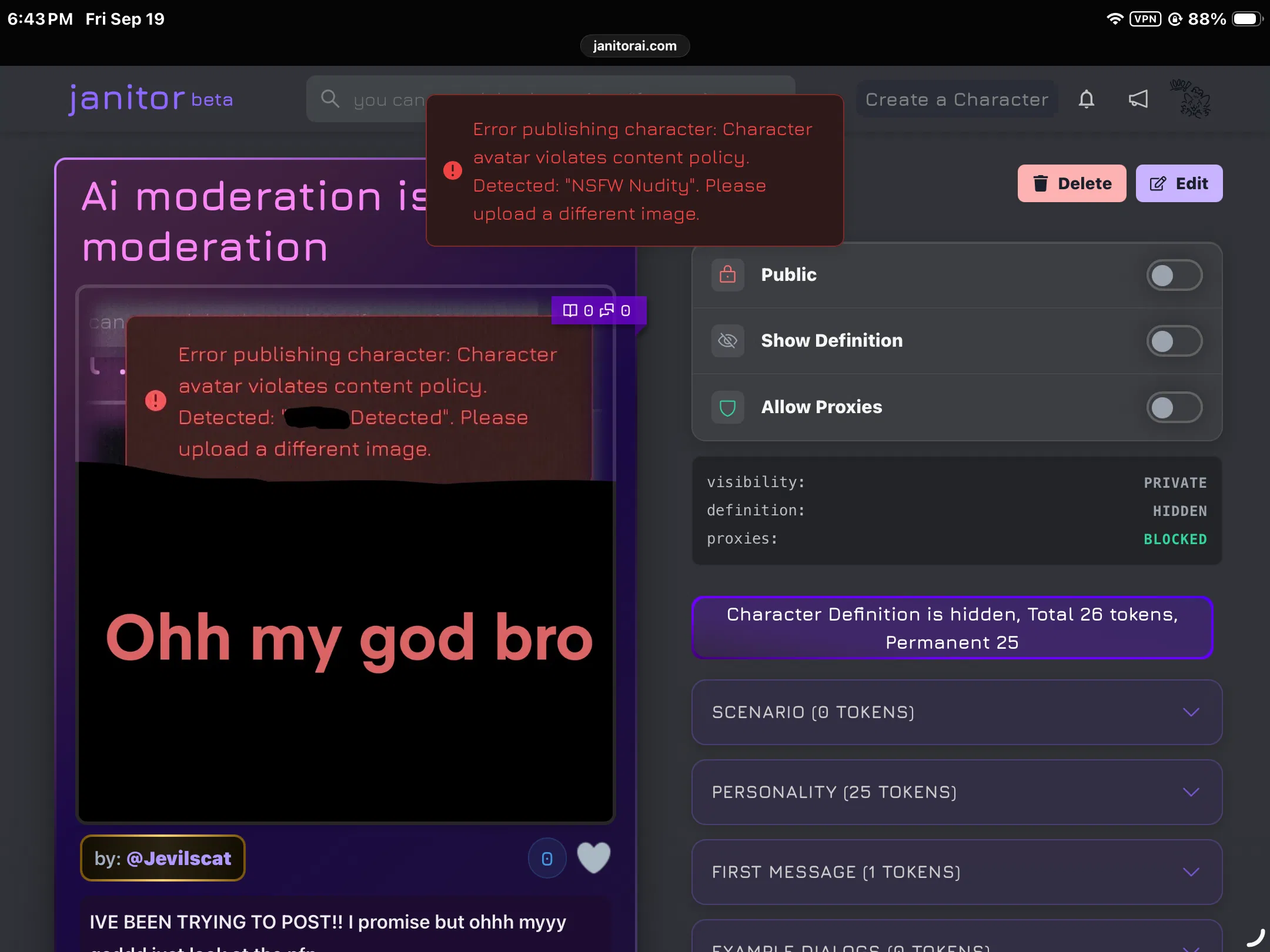This screenshot has width=1270, height=952.
Task: Favorite the character with the heart icon
Action: tap(593, 858)
